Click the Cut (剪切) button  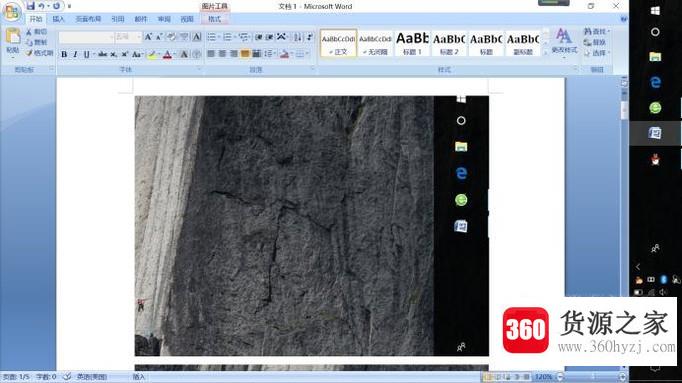click(36, 32)
